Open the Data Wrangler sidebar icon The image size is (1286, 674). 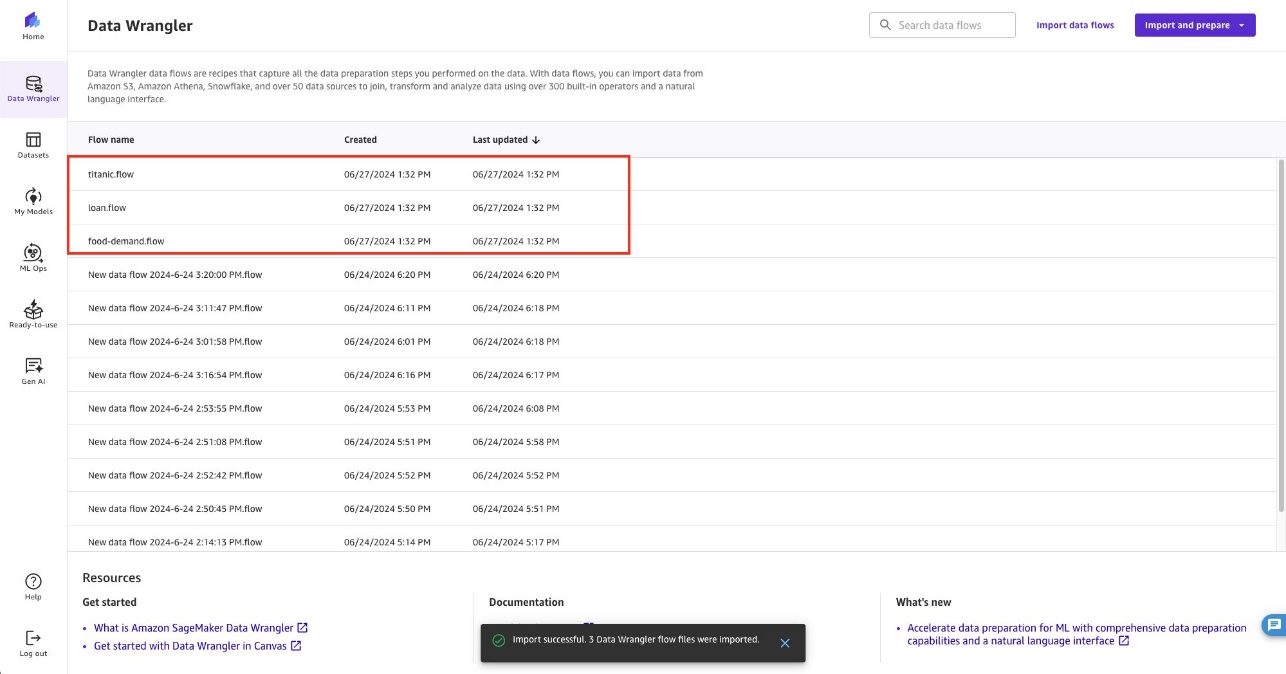[x=33, y=88]
